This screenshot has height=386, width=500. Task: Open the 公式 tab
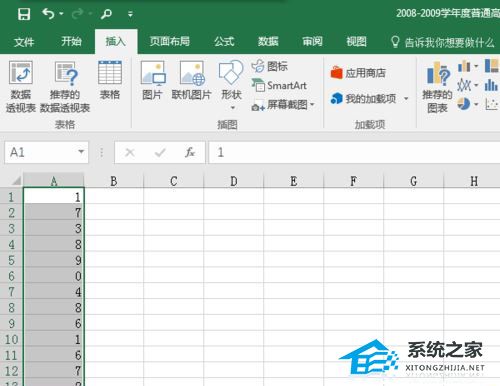(224, 41)
